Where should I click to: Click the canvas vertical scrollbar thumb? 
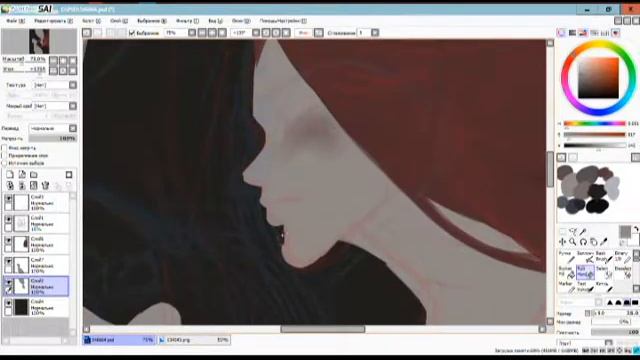click(550, 169)
